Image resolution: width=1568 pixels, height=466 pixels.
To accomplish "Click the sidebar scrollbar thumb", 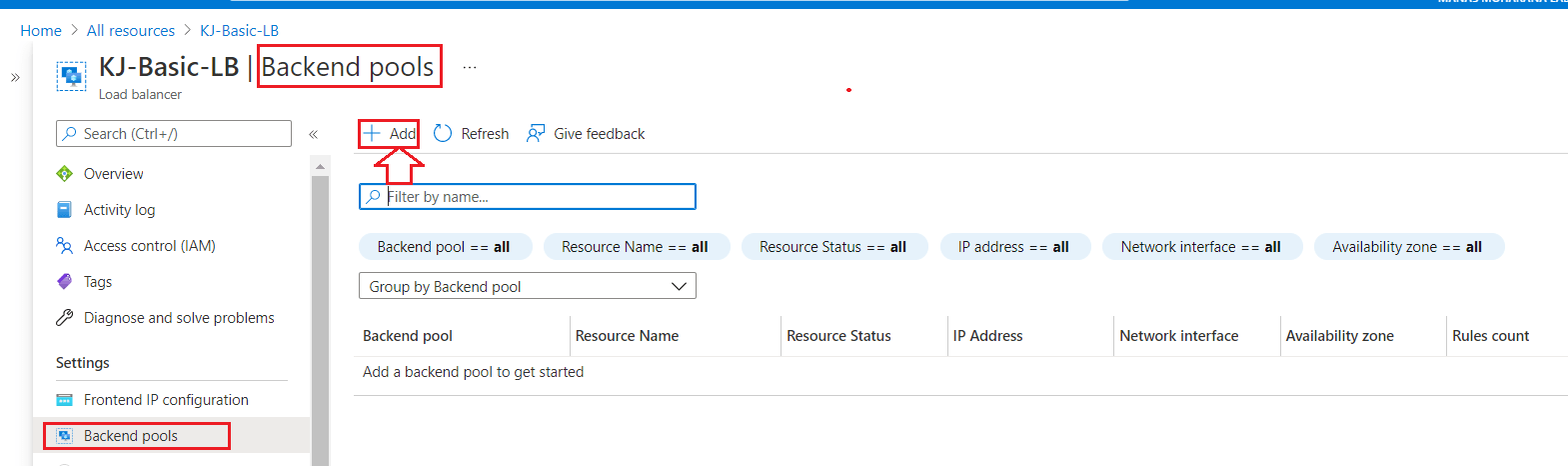I will 320,320.
